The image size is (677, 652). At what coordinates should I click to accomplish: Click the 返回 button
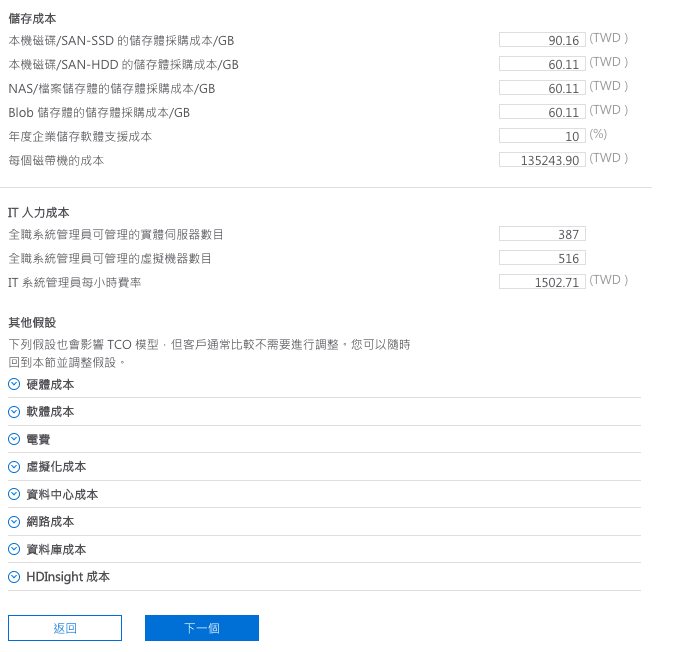click(x=65, y=628)
